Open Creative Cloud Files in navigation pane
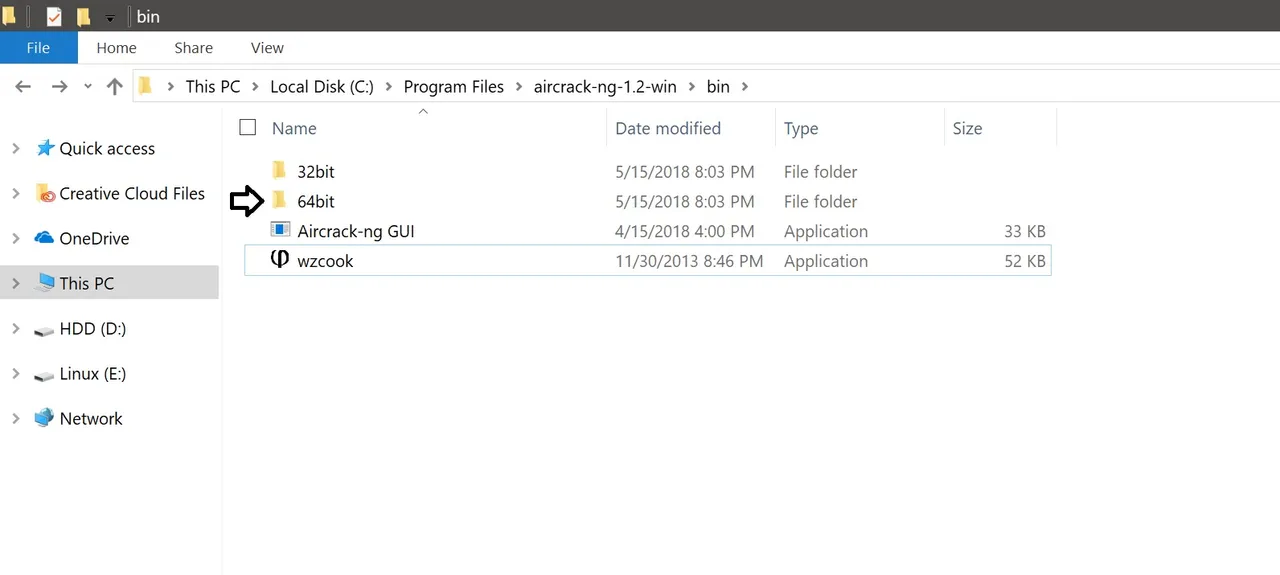 132,194
